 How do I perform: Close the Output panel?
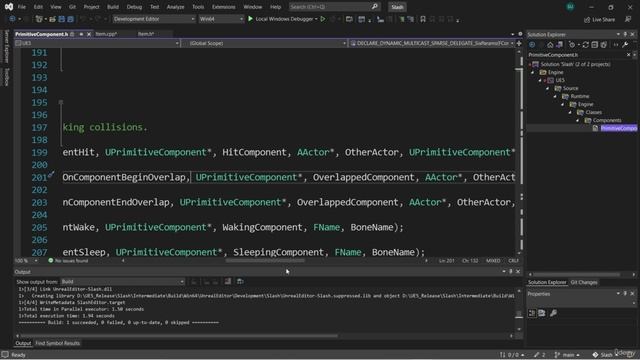point(518,271)
